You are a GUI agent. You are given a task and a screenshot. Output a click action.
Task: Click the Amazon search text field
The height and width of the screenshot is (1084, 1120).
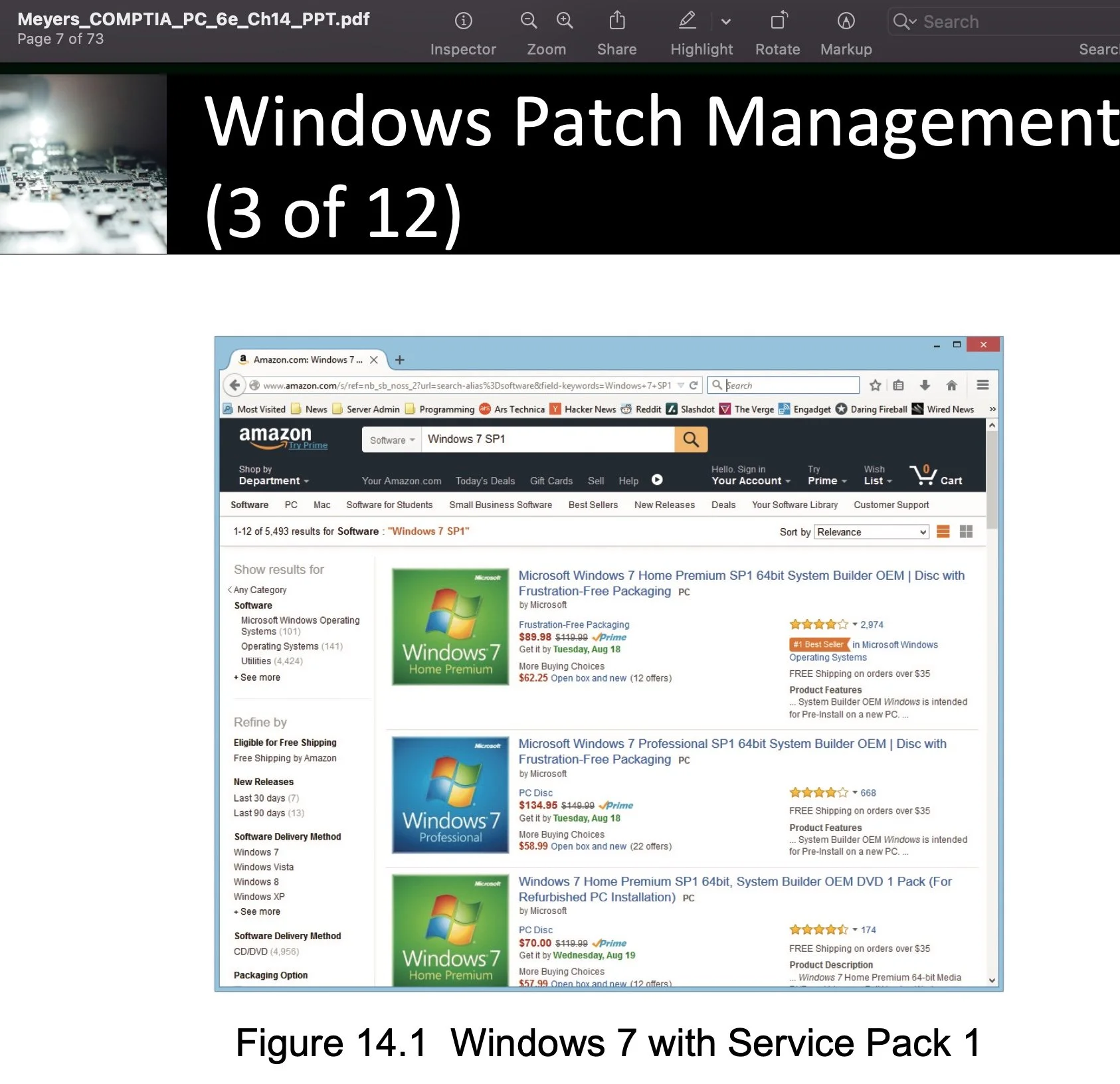click(548, 440)
